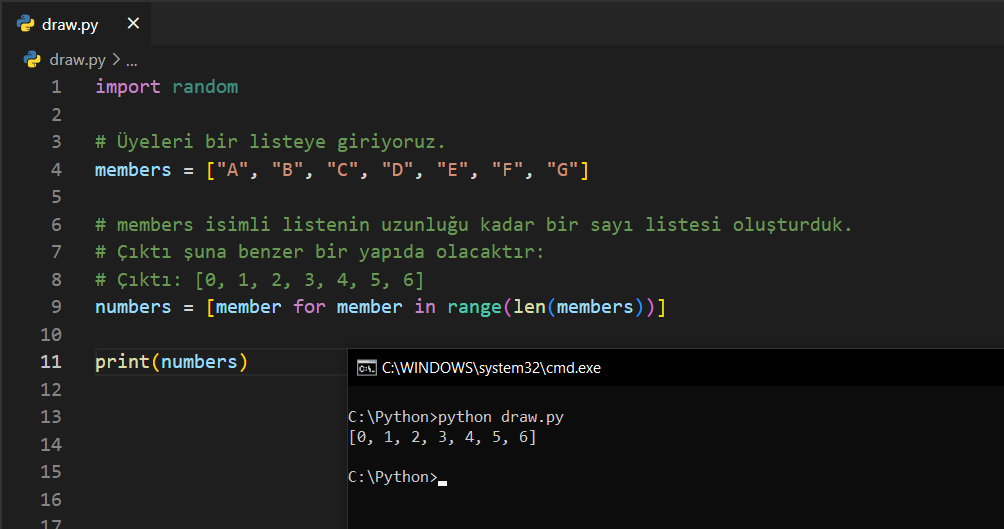
Task: Place cursor on the word random
Action: pyautogui.click(x=205, y=87)
